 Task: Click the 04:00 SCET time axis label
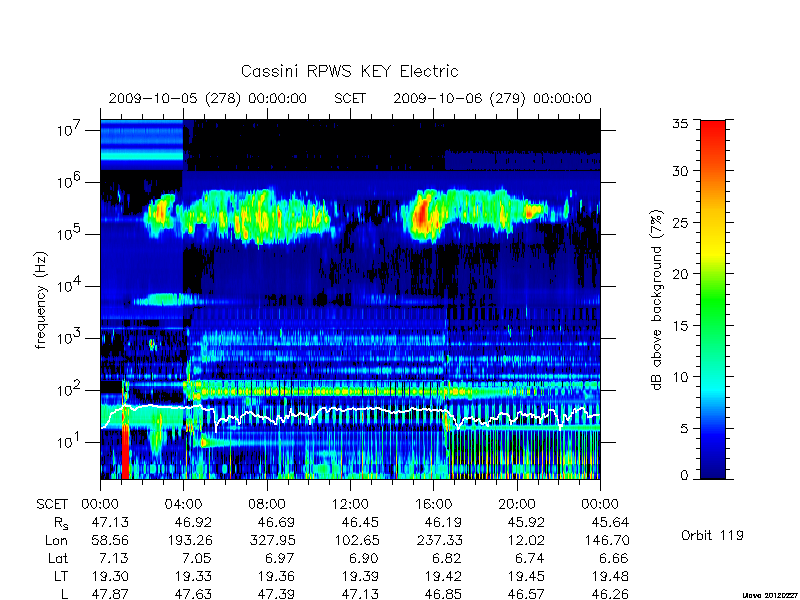coord(184,505)
